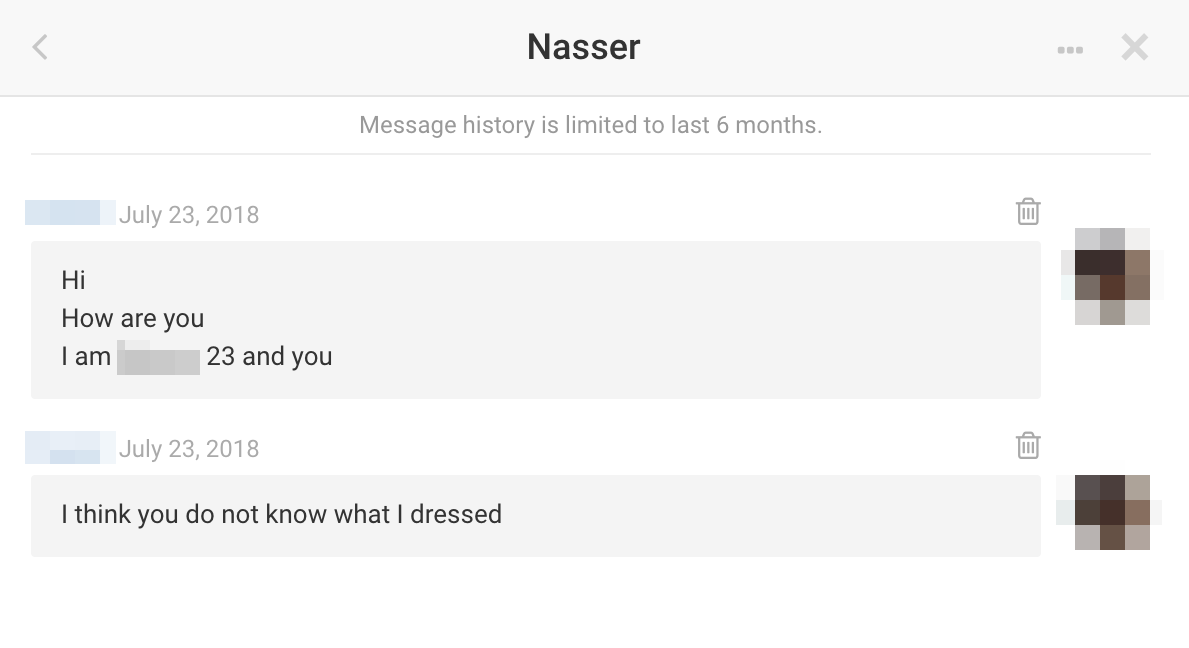Viewport: 1189px width, 648px height.
Task: Close the Nasser conversation with X
Action: click(1134, 47)
